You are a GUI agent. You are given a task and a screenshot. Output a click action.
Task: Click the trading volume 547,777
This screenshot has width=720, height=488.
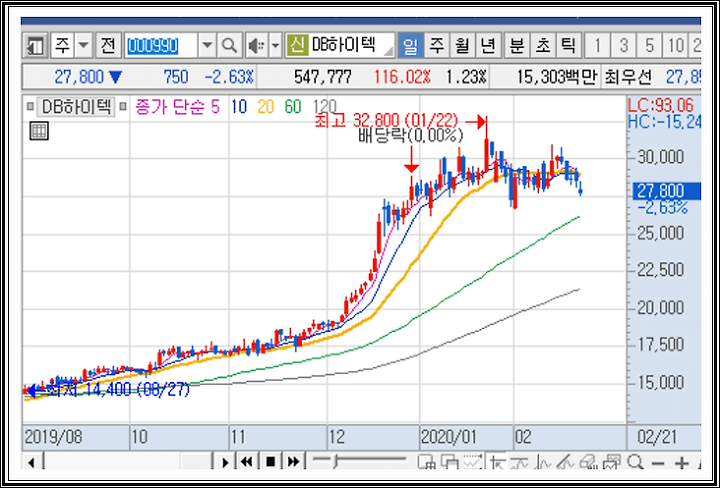point(323,77)
